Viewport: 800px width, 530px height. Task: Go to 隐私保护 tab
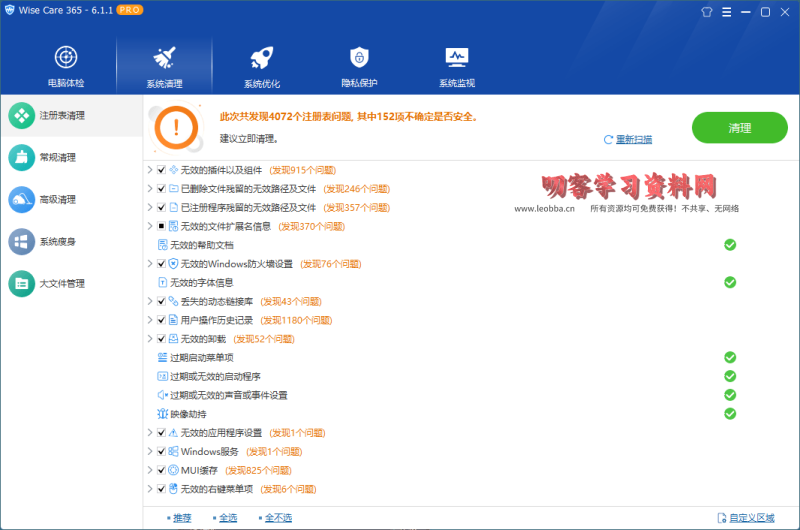359,66
